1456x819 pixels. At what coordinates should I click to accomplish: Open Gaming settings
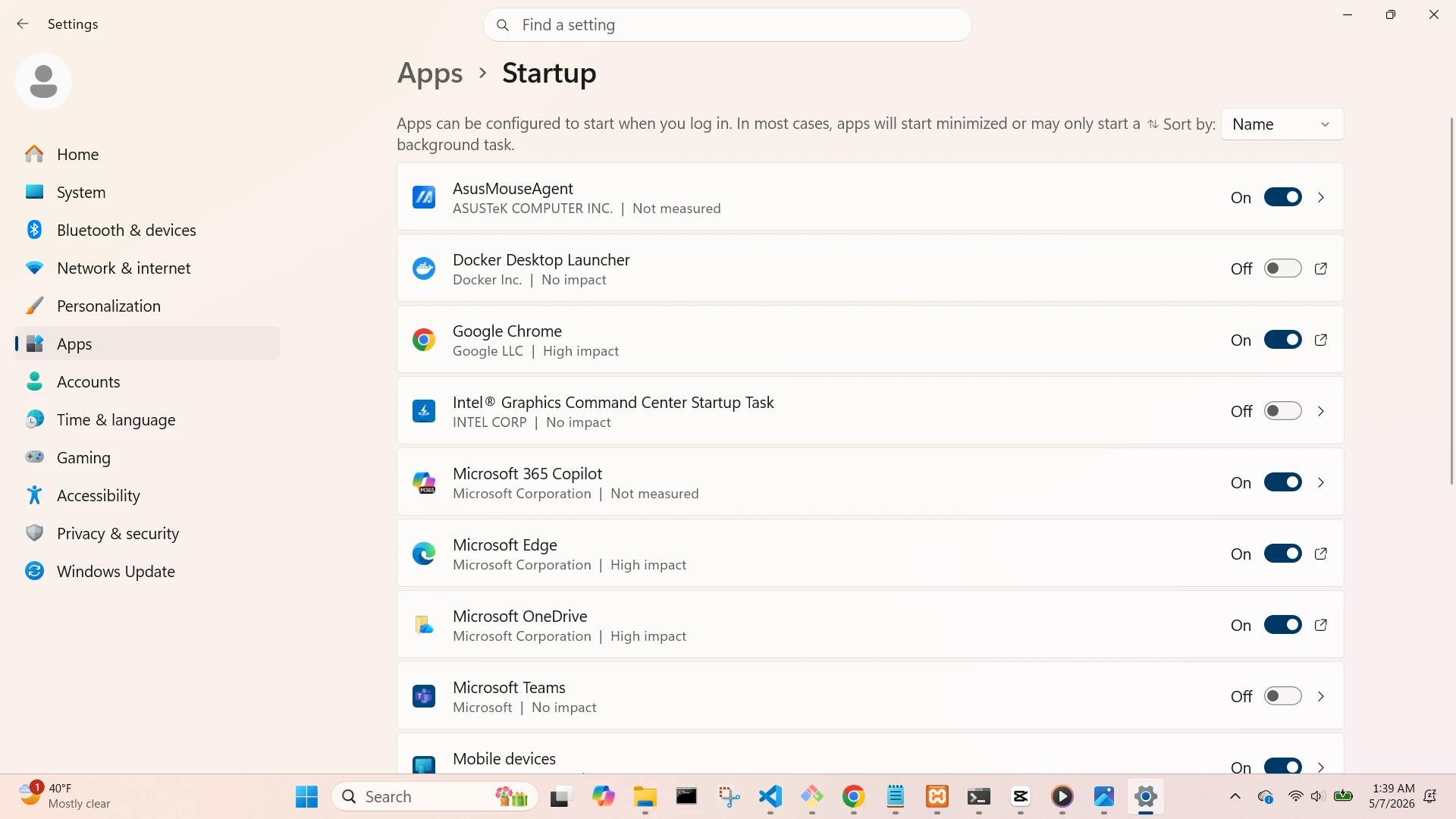(x=147, y=457)
